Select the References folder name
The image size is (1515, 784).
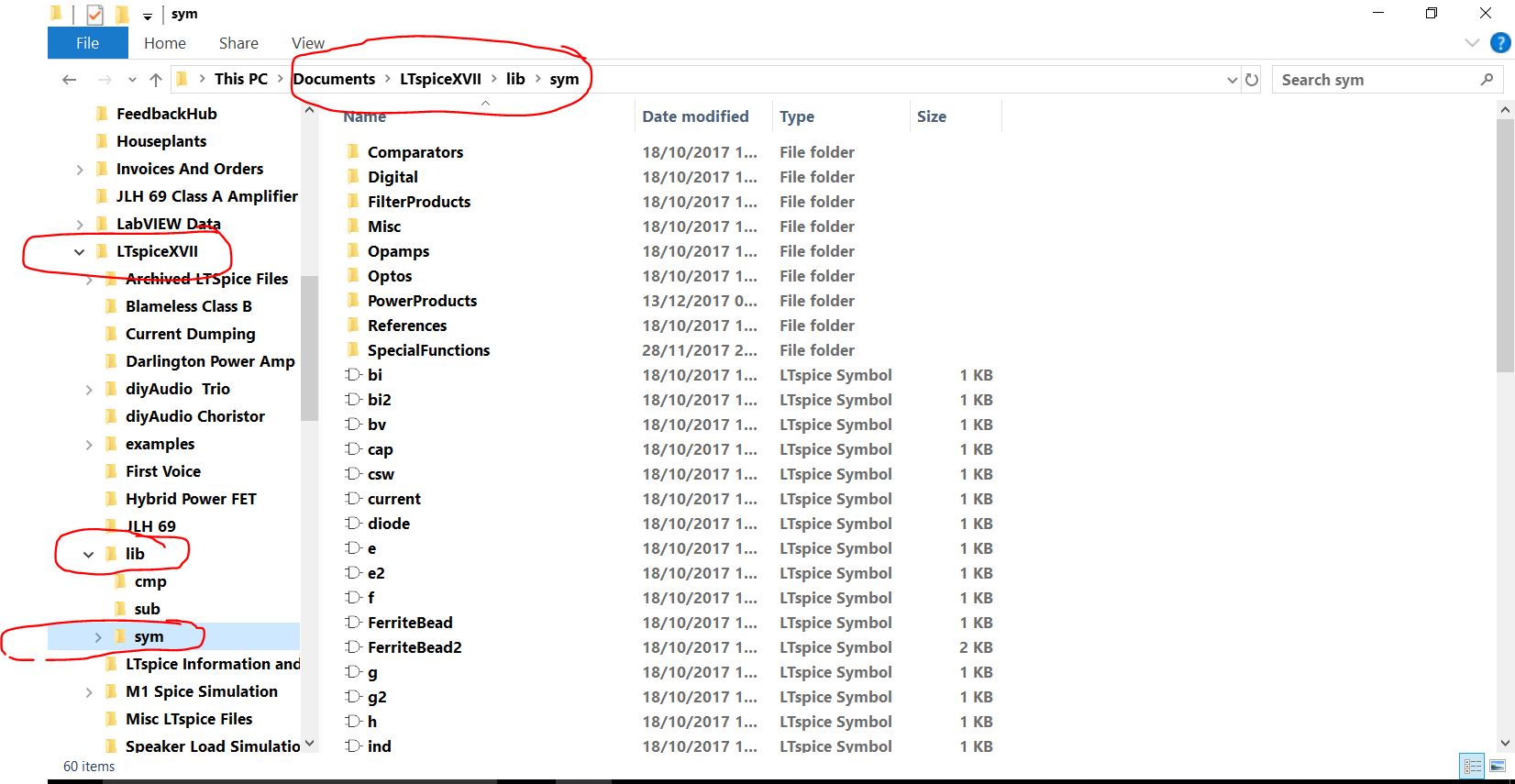407,326
